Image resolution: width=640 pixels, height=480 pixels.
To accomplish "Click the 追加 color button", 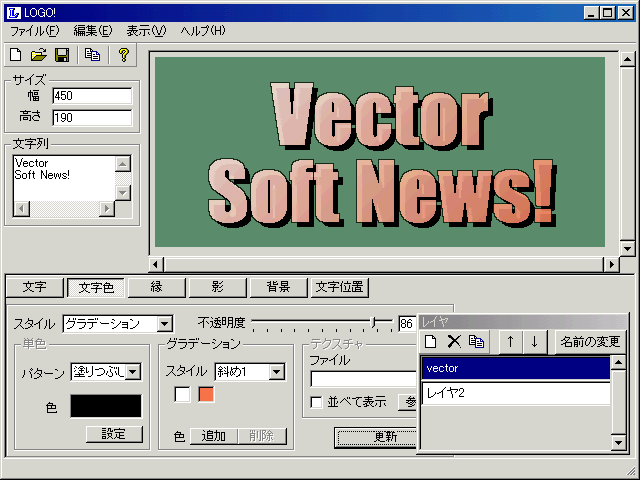I will [214, 436].
